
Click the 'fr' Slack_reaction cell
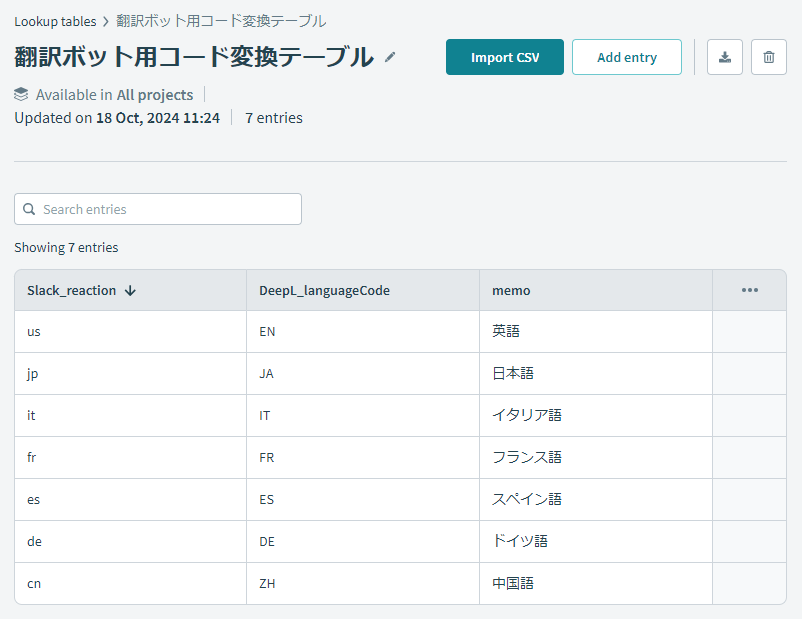click(x=130, y=457)
